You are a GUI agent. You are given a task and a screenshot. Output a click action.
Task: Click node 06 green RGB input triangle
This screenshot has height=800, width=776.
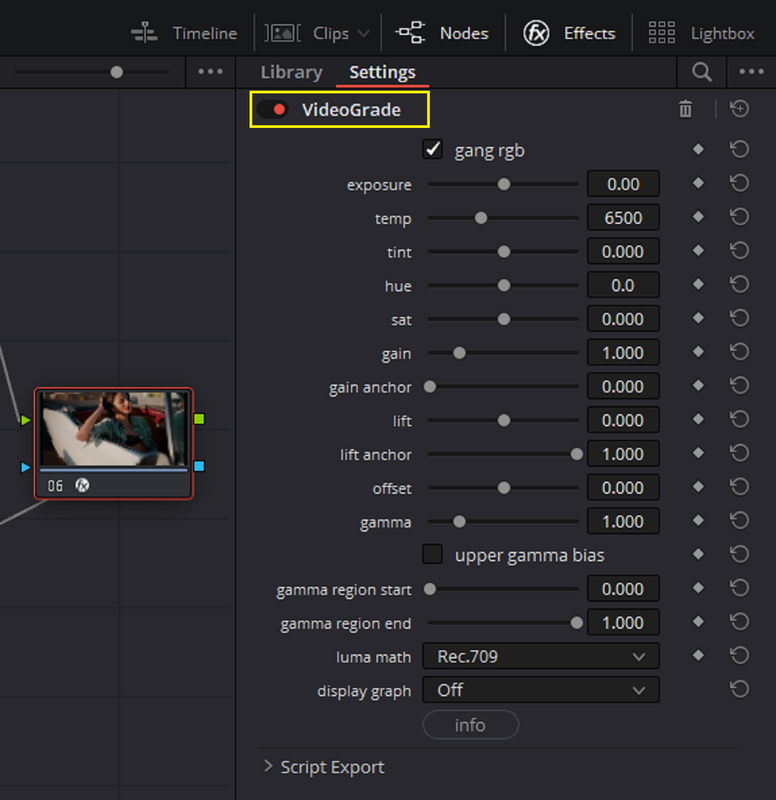pos(26,420)
